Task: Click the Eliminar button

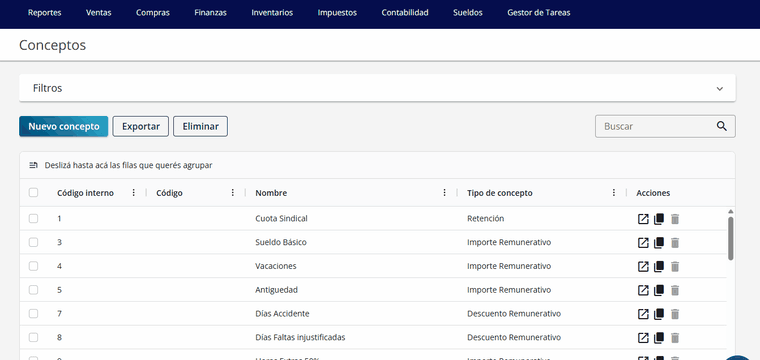Action: [x=200, y=126]
